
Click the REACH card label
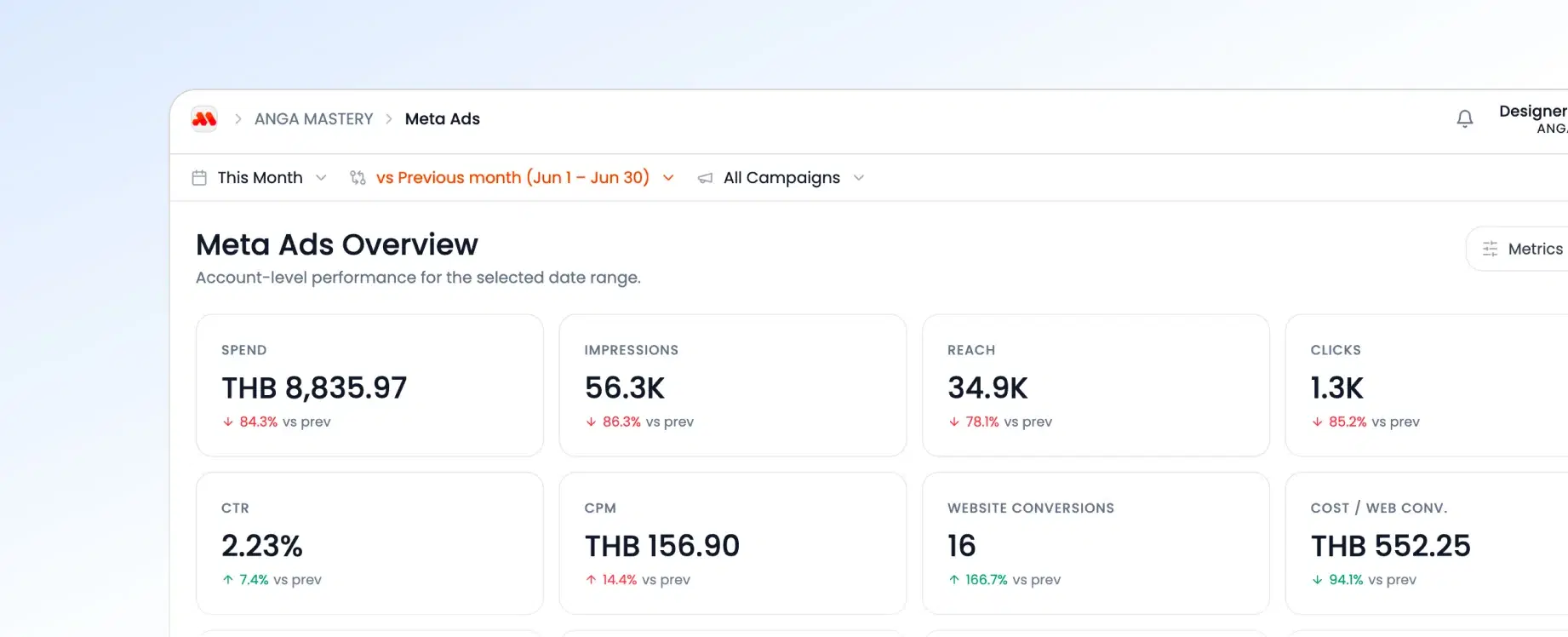[971, 350]
